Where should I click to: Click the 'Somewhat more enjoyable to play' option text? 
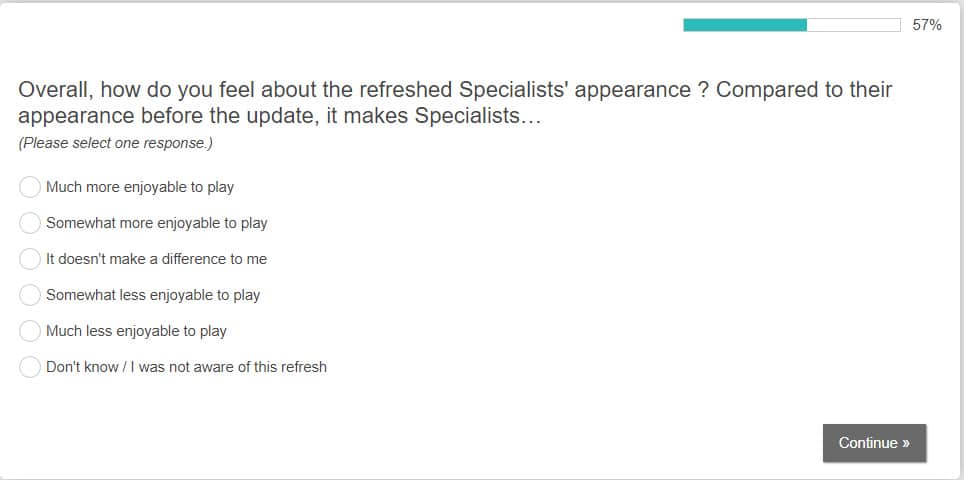[157, 223]
